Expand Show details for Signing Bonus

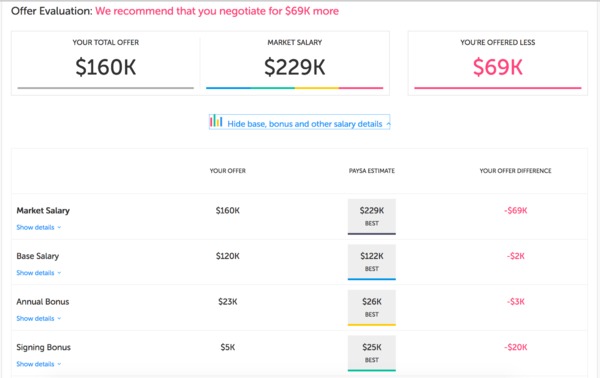pyautogui.click(x=35, y=364)
